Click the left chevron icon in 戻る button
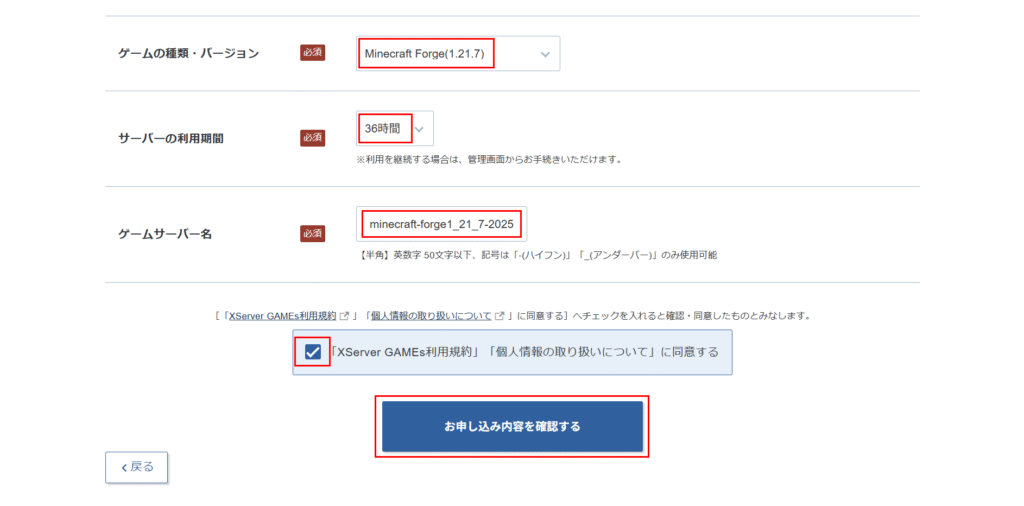Image resolution: width=1024 pixels, height=506 pixels. [124, 467]
